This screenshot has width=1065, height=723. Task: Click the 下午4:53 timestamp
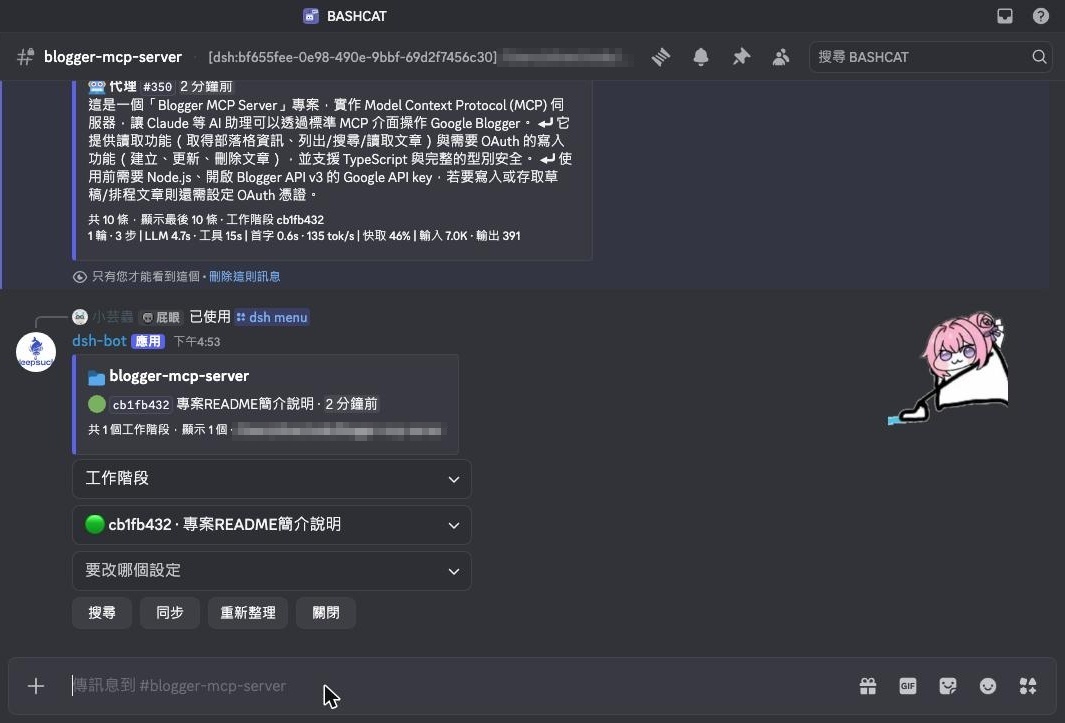tap(197, 342)
